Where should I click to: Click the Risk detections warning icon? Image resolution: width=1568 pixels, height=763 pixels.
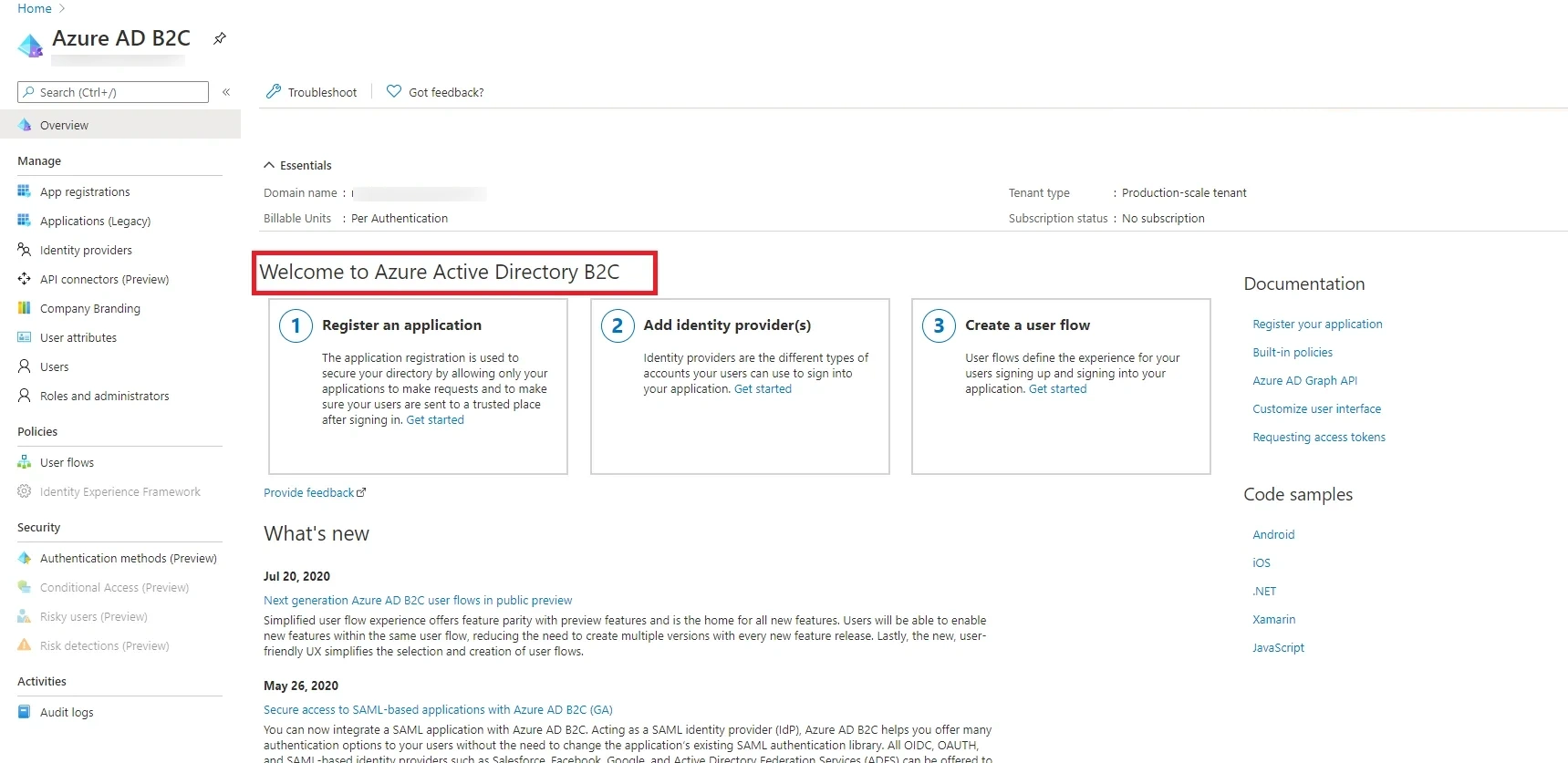[x=25, y=645]
